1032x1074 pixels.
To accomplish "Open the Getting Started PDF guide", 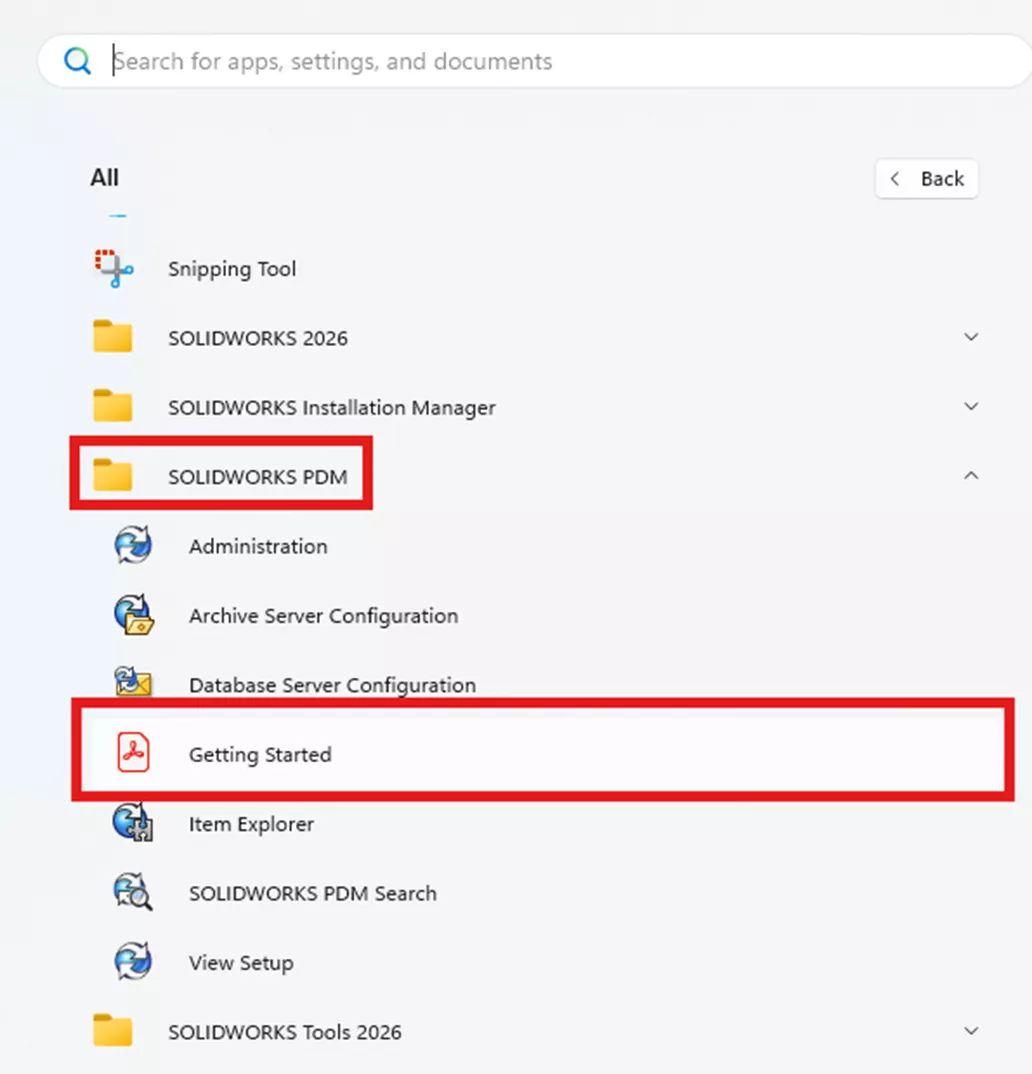I will pos(259,755).
